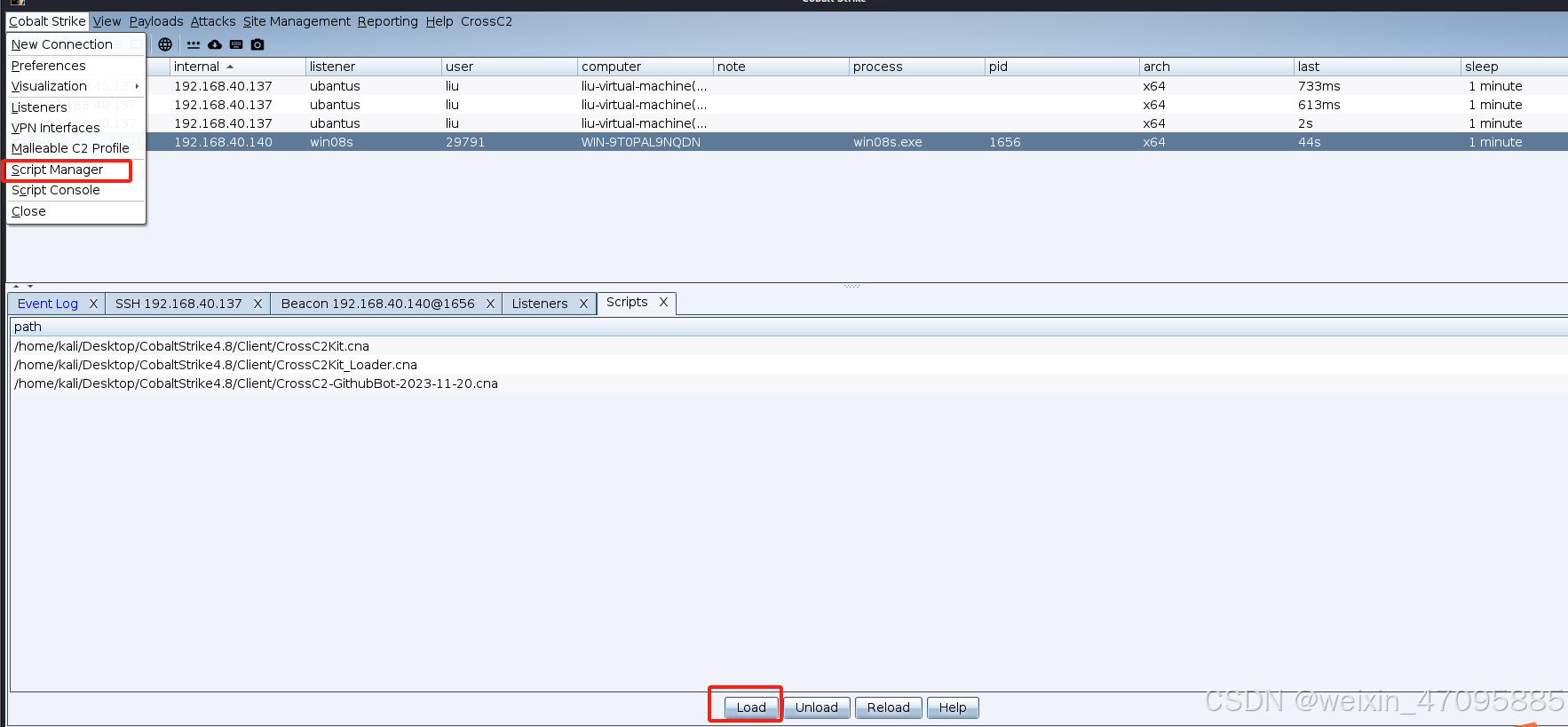
Task: Open the Site Management menu
Action: 297,21
